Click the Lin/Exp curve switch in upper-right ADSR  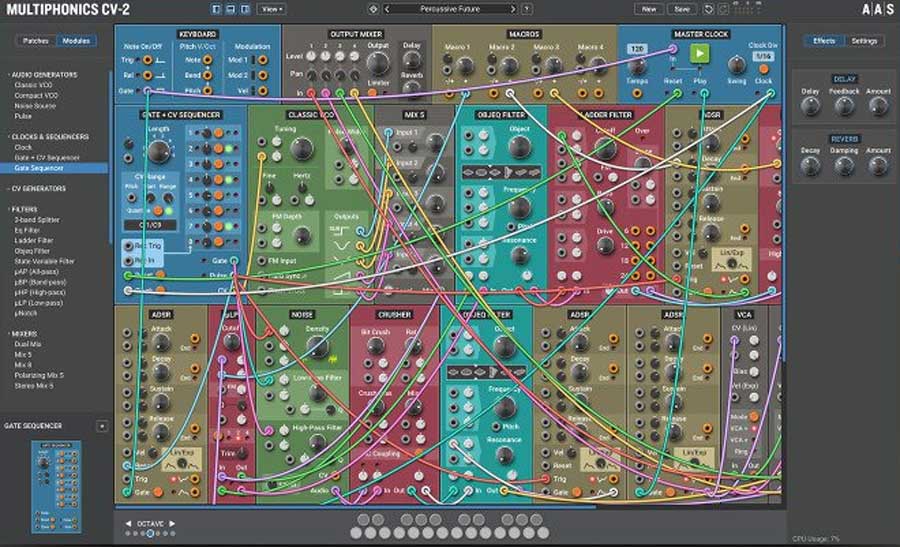pyautogui.click(x=731, y=259)
